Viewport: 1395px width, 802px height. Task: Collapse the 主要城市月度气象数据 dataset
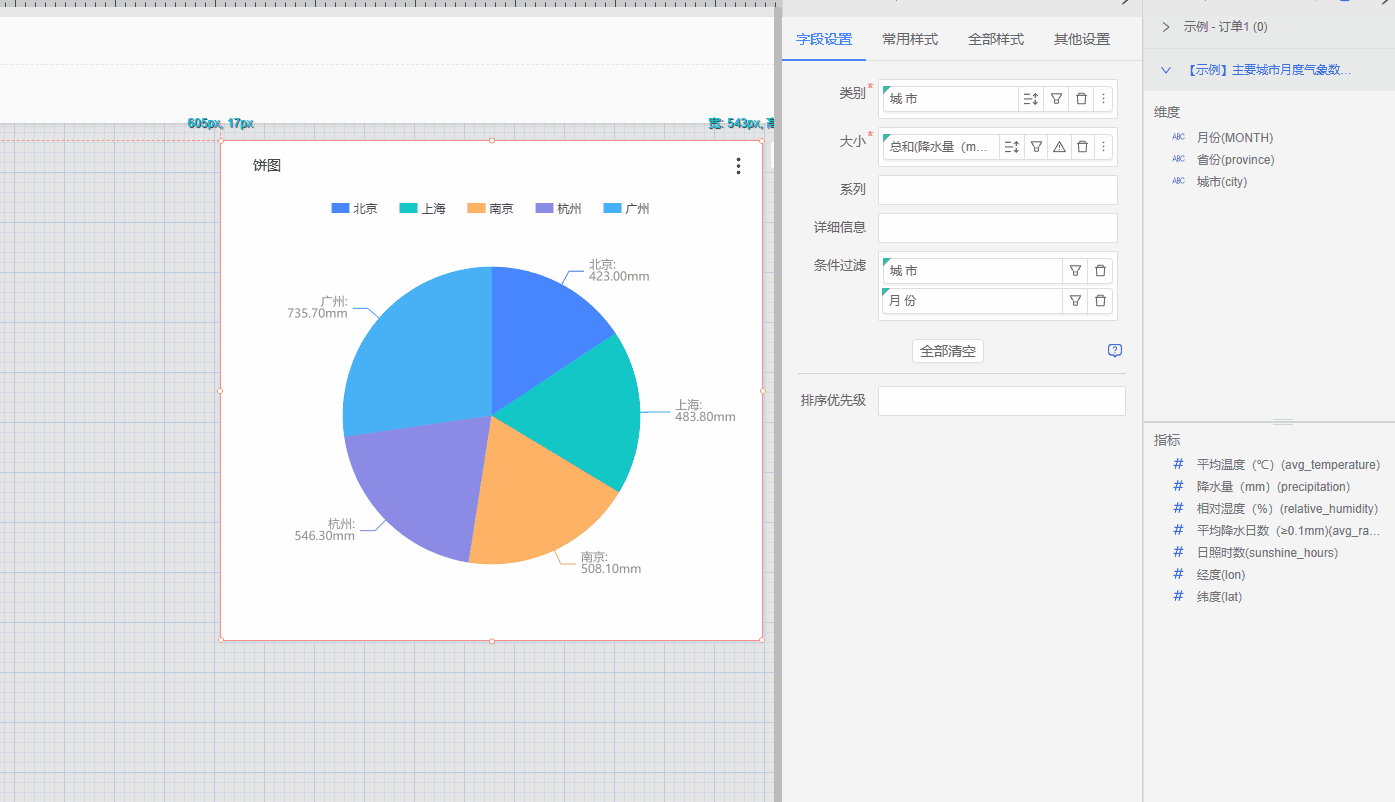[1166, 70]
